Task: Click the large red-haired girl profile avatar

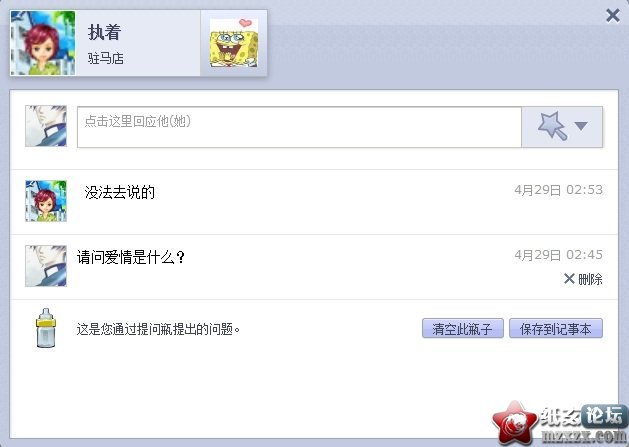Action: point(43,43)
